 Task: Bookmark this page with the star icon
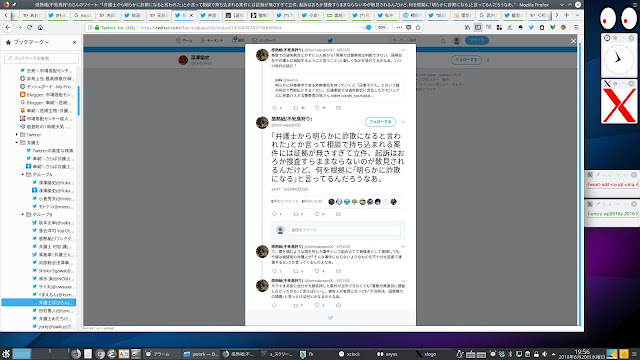click(x=418, y=27)
